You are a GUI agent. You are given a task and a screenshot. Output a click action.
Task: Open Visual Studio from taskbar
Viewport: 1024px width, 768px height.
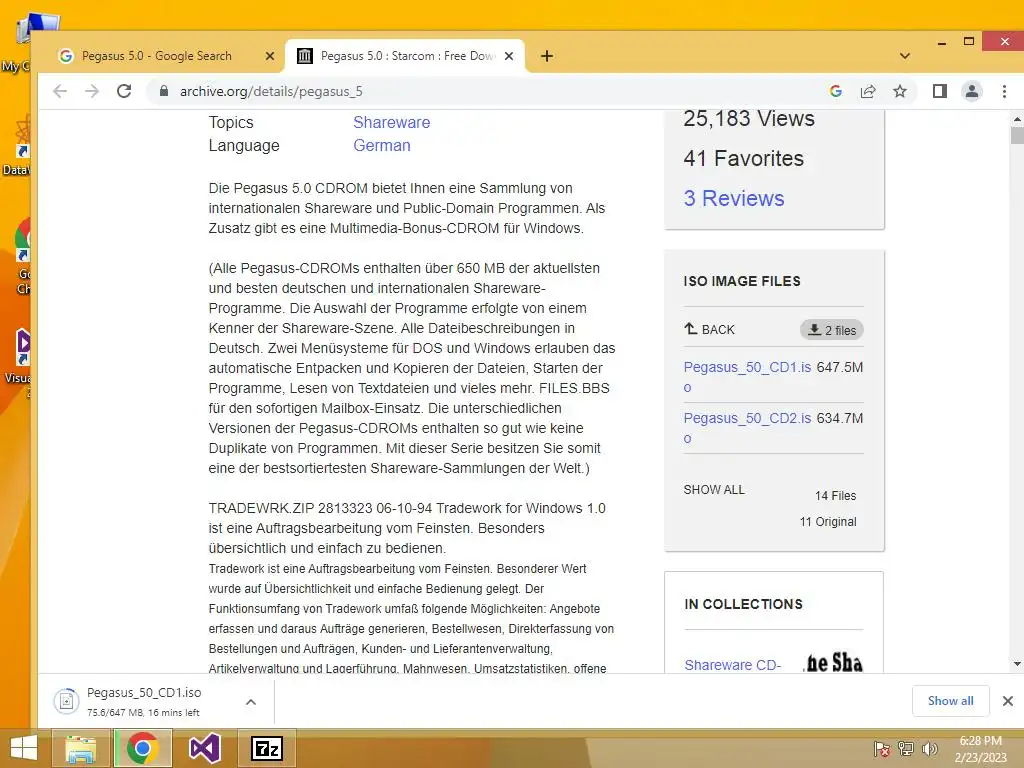click(204, 748)
